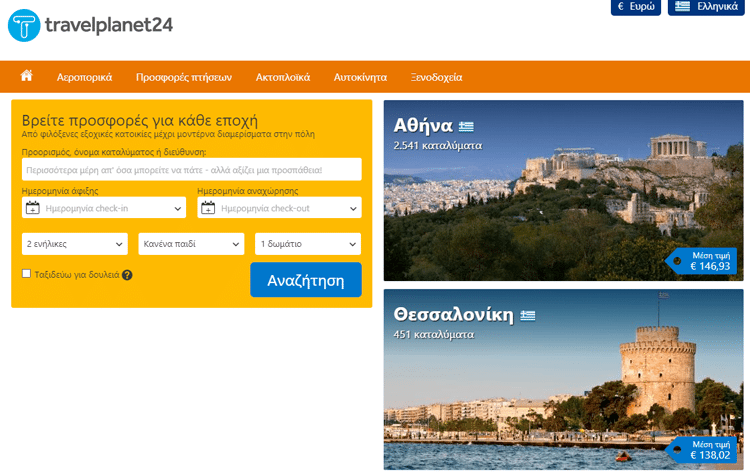Click the Ημερομηνία άφιξης label
The image size is (750, 473).
coord(60,191)
